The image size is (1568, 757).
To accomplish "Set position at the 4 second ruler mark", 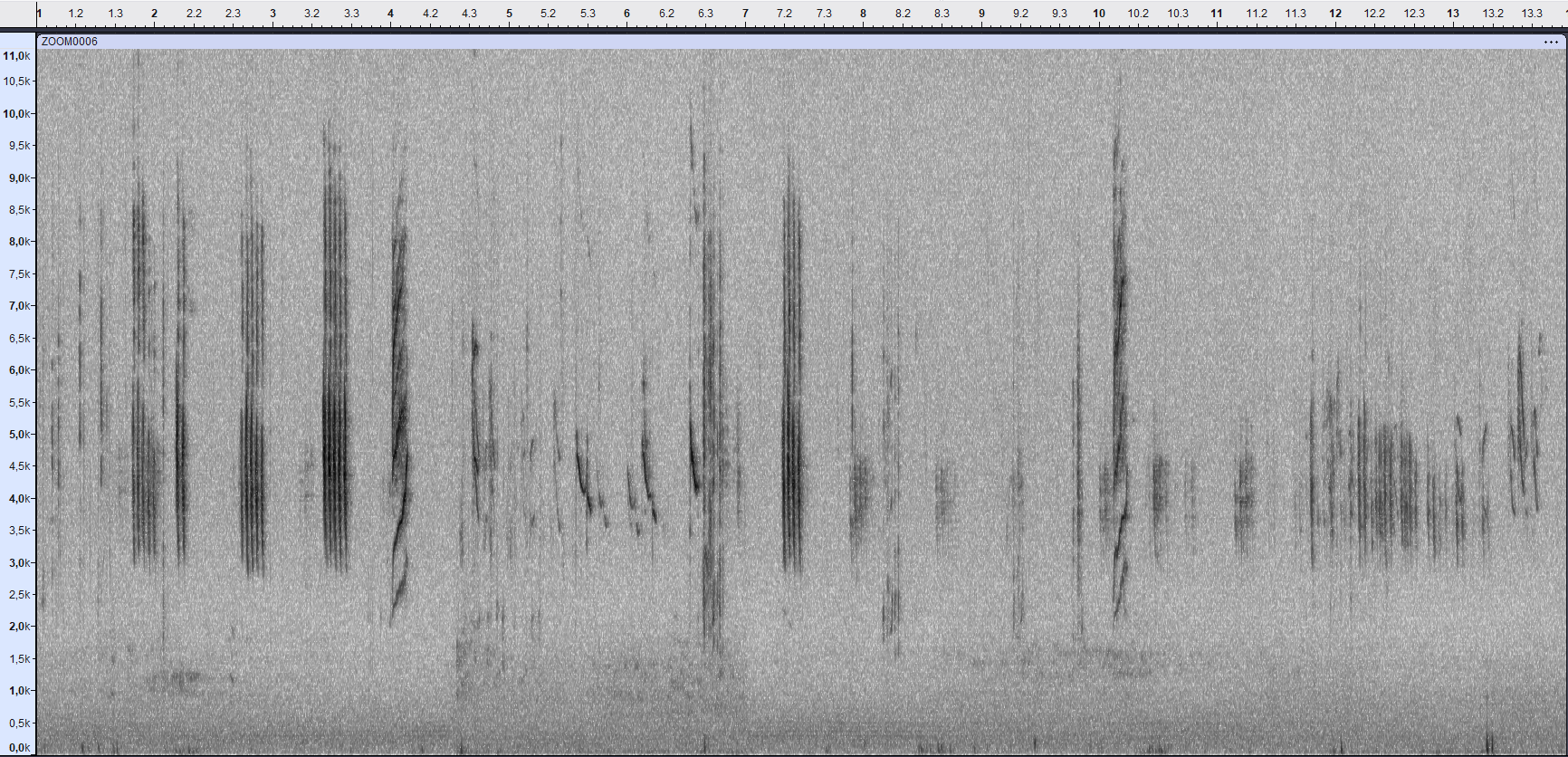I will click(x=391, y=14).
